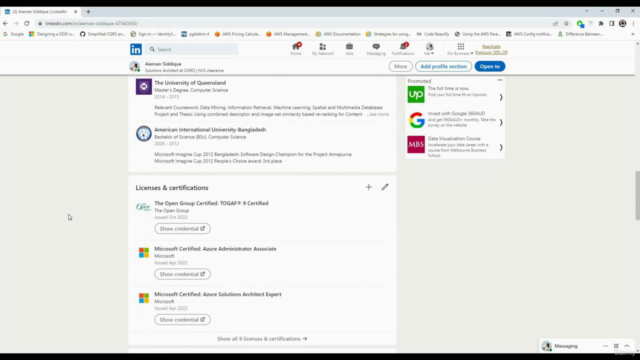This screenshot has height=360, width=640.
Task: Close the Aieman Siddique LinkedIn tab
Action: pyautogui.click(x=76, y=12)
